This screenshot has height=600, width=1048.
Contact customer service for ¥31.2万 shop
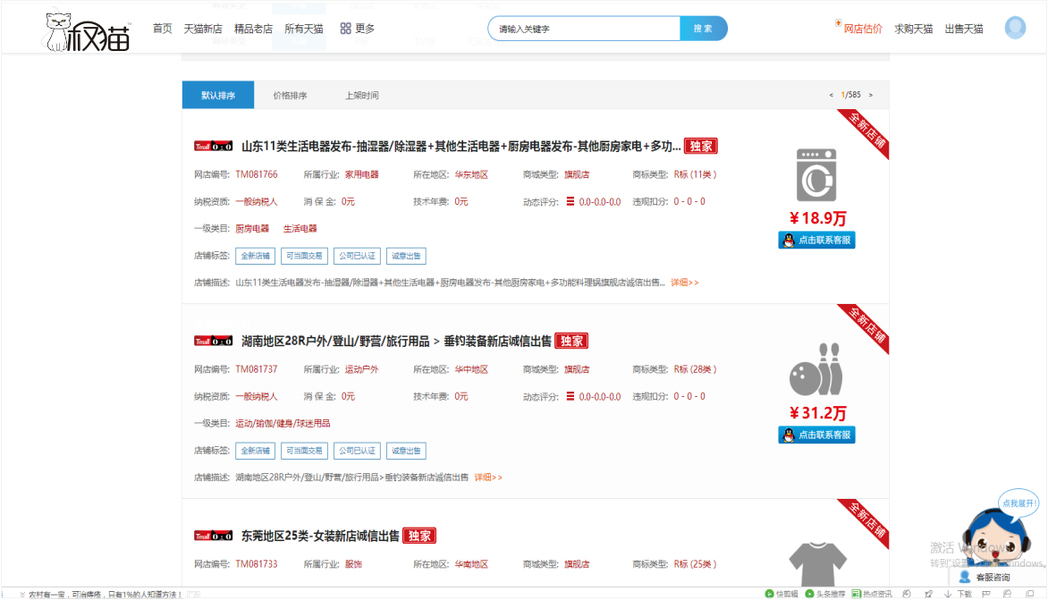(x=817, y=435)
